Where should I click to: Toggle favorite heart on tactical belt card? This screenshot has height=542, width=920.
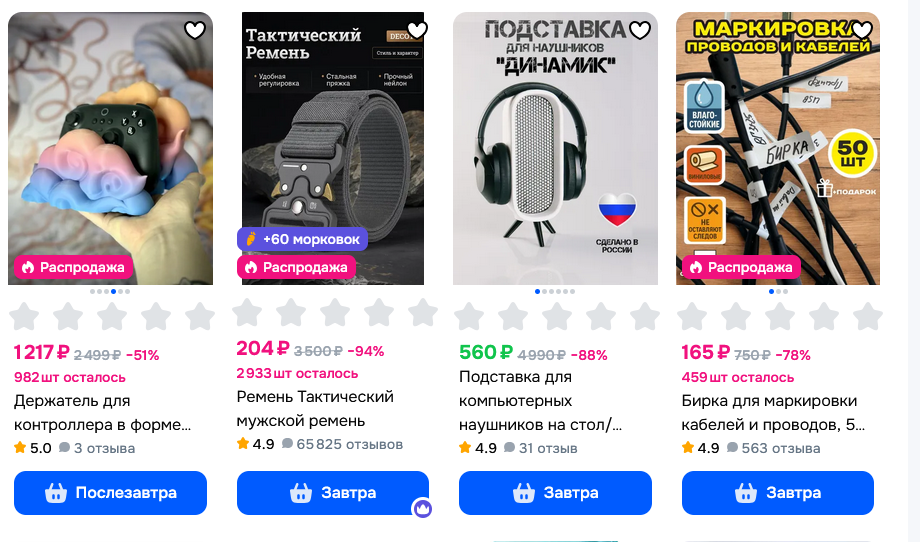point(417,30)
